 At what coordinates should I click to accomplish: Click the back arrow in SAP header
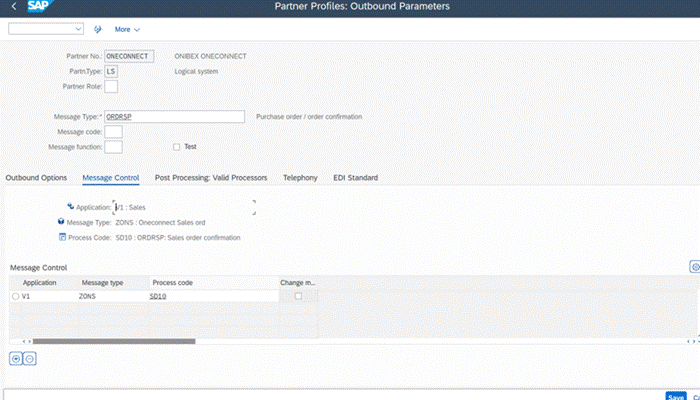coord(13,8)
